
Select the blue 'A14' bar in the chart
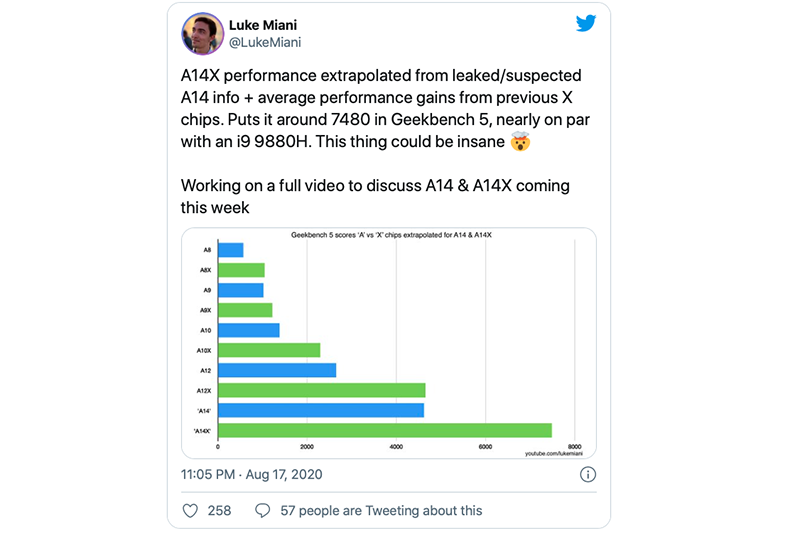321,410
